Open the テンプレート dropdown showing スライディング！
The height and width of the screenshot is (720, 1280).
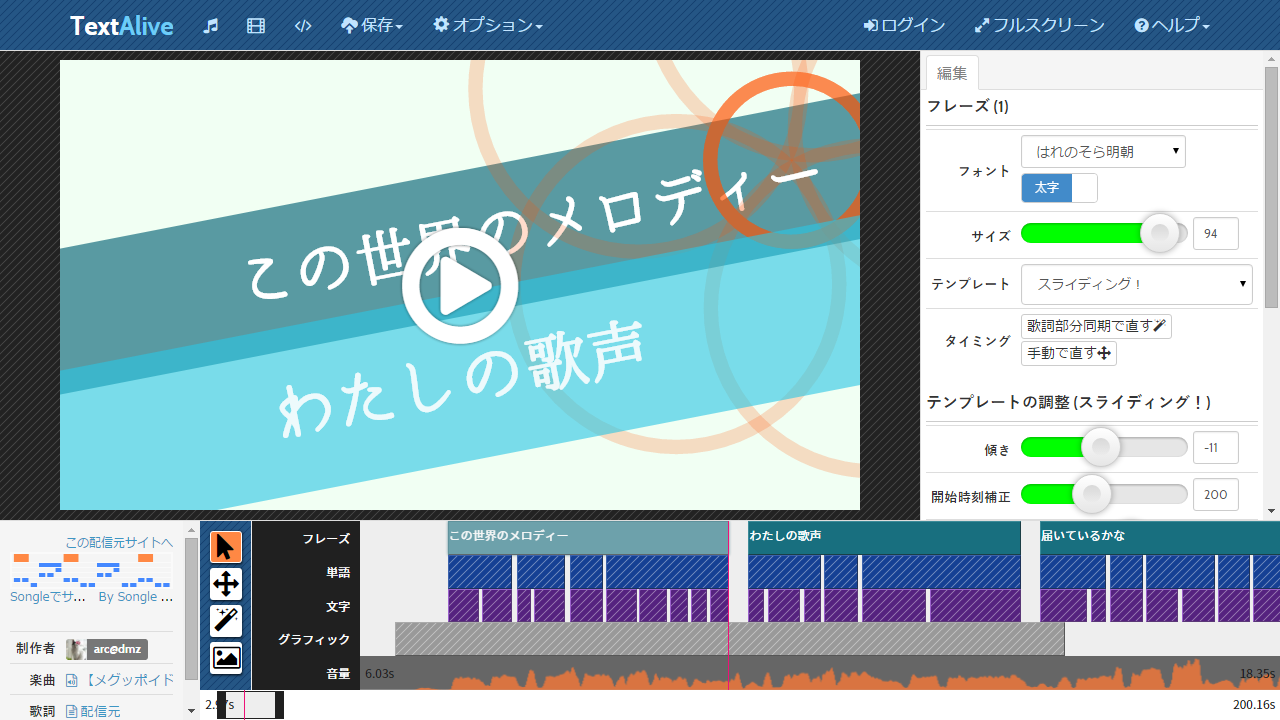1136,285
